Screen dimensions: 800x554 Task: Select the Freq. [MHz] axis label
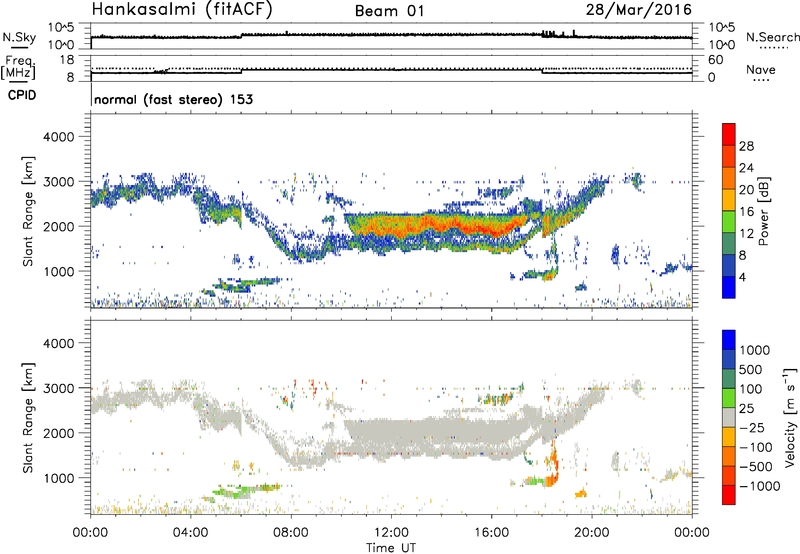click(x=18, y=68)
